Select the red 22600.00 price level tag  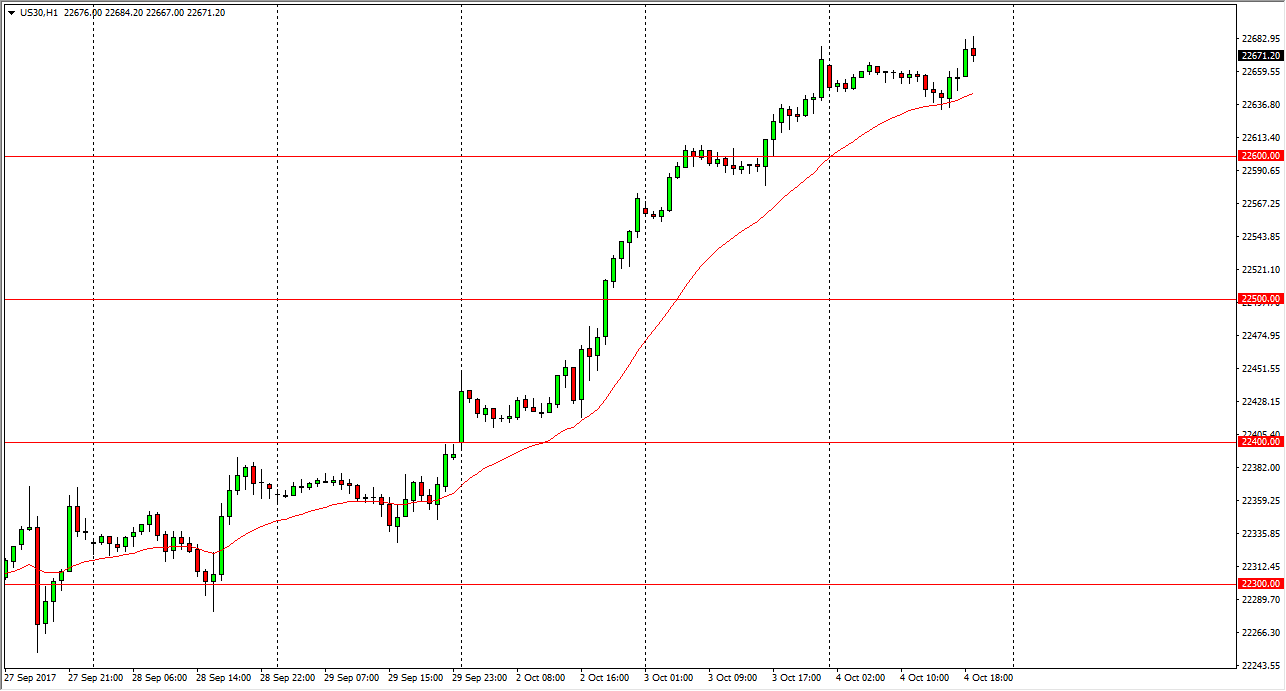[1260, 156]
